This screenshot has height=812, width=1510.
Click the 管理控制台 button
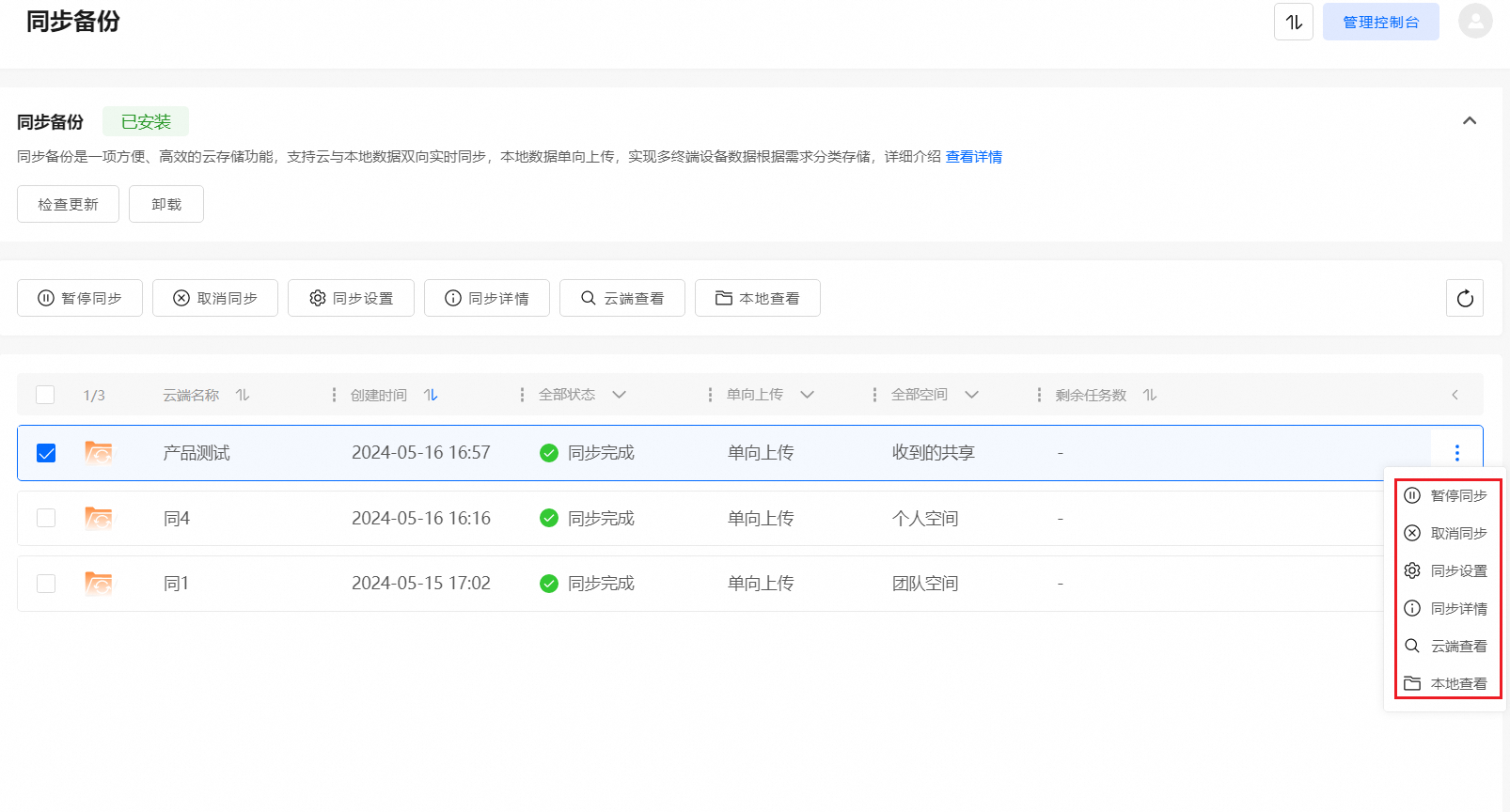[x=1380, y=22]
